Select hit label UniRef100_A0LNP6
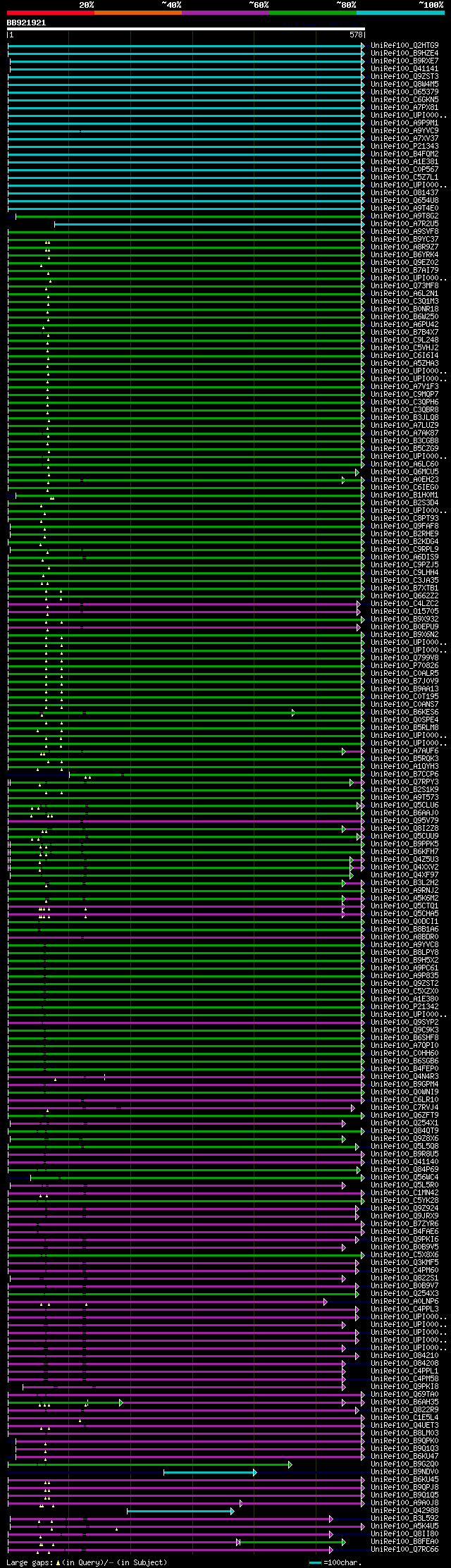The image size is (451, 1568). click(404, 1302)
